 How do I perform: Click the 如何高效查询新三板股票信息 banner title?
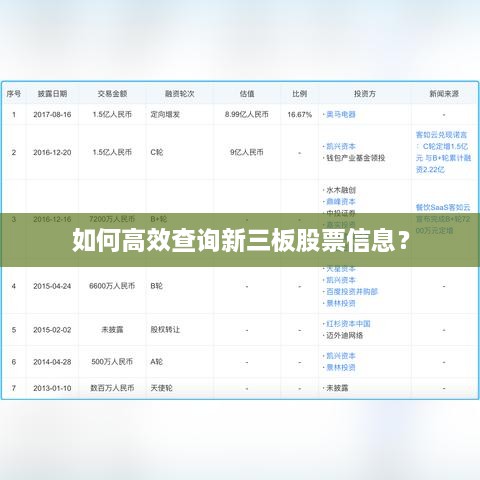pos(241,240)
